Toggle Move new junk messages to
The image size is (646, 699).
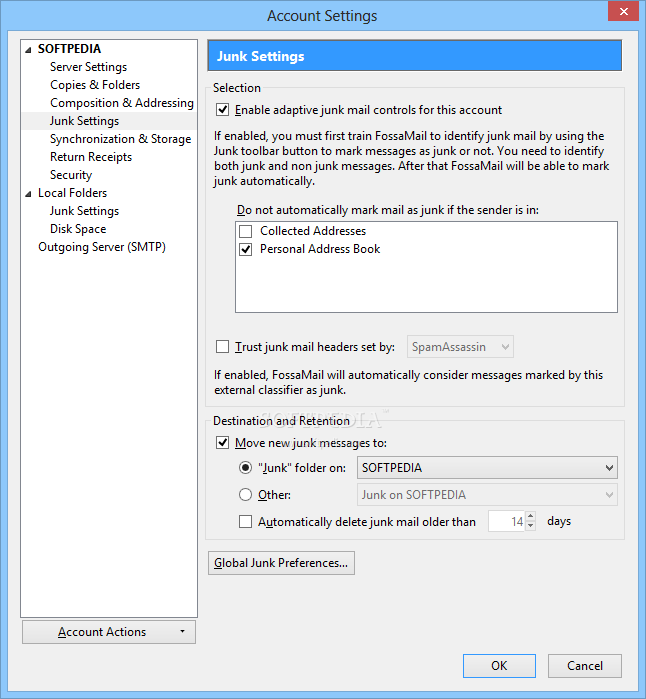coord(222,443)
